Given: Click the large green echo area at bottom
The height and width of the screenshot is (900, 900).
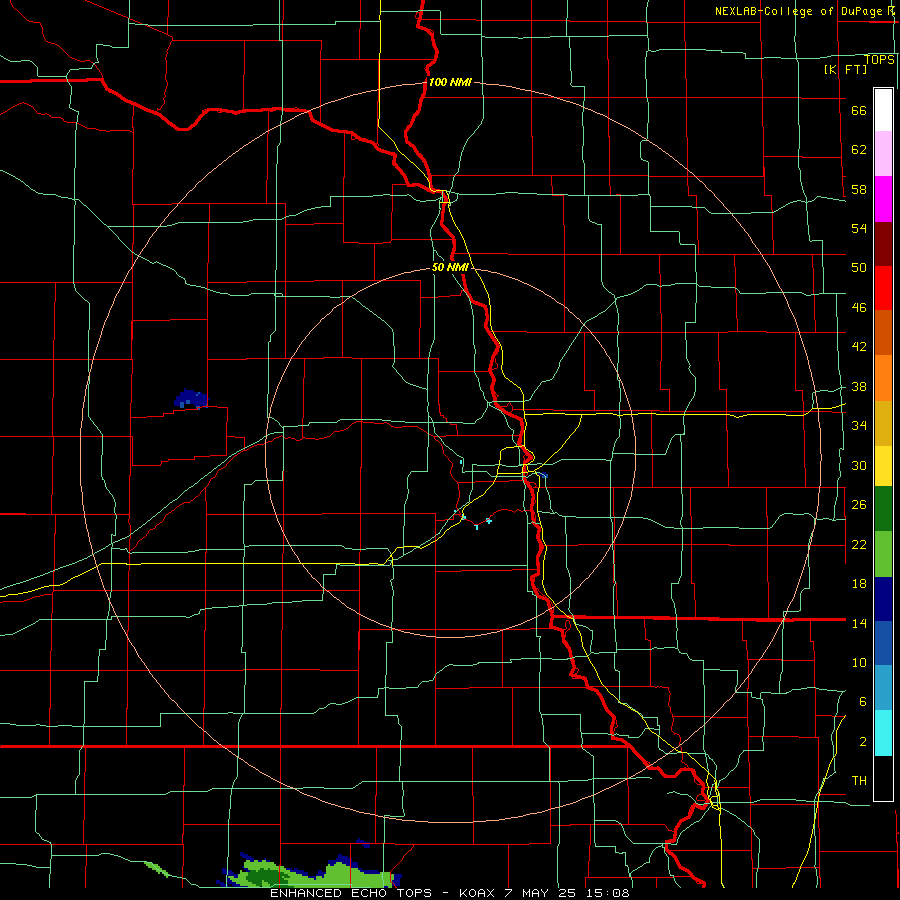Looking at the screenshot, I should [313, 872].
